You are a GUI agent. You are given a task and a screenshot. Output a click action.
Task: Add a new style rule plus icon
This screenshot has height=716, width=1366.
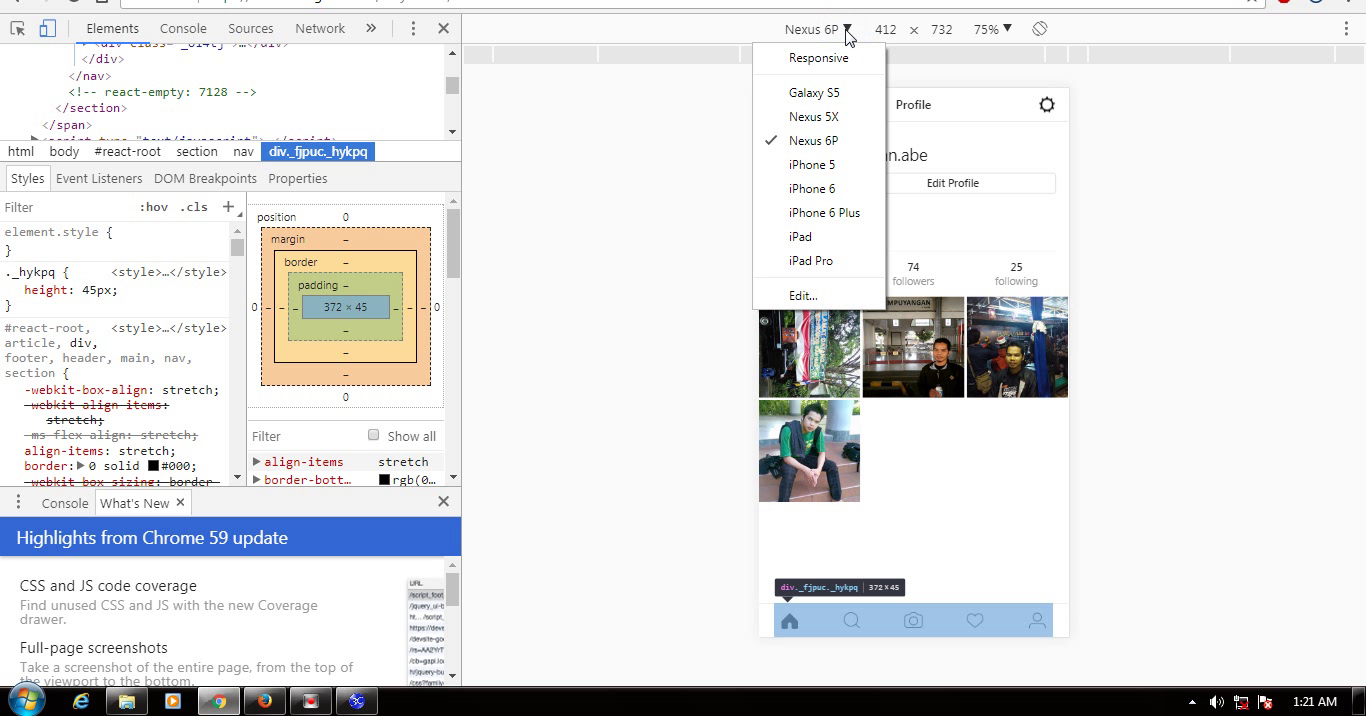(228, 207)
